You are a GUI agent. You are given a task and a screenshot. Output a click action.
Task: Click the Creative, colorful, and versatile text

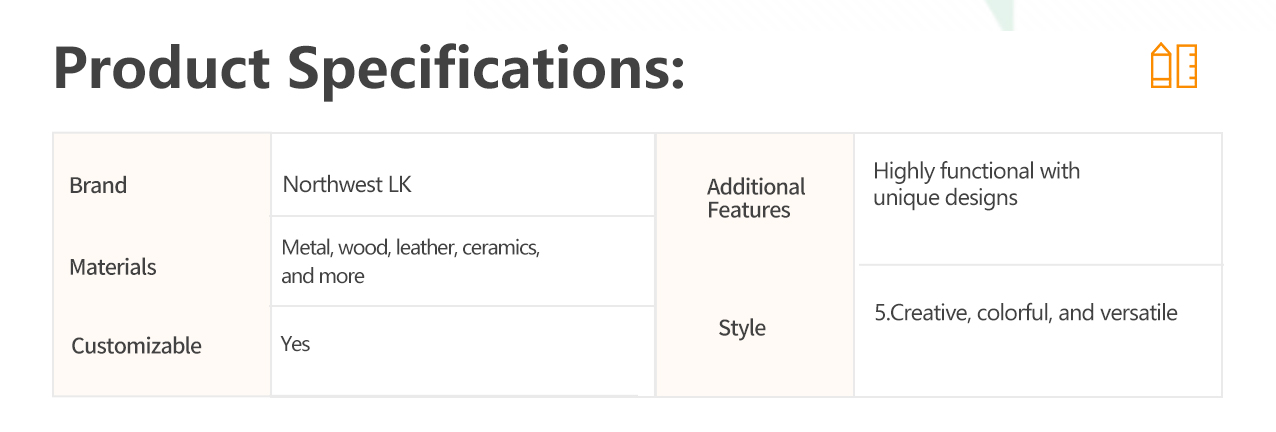(x=1026, y=313)
